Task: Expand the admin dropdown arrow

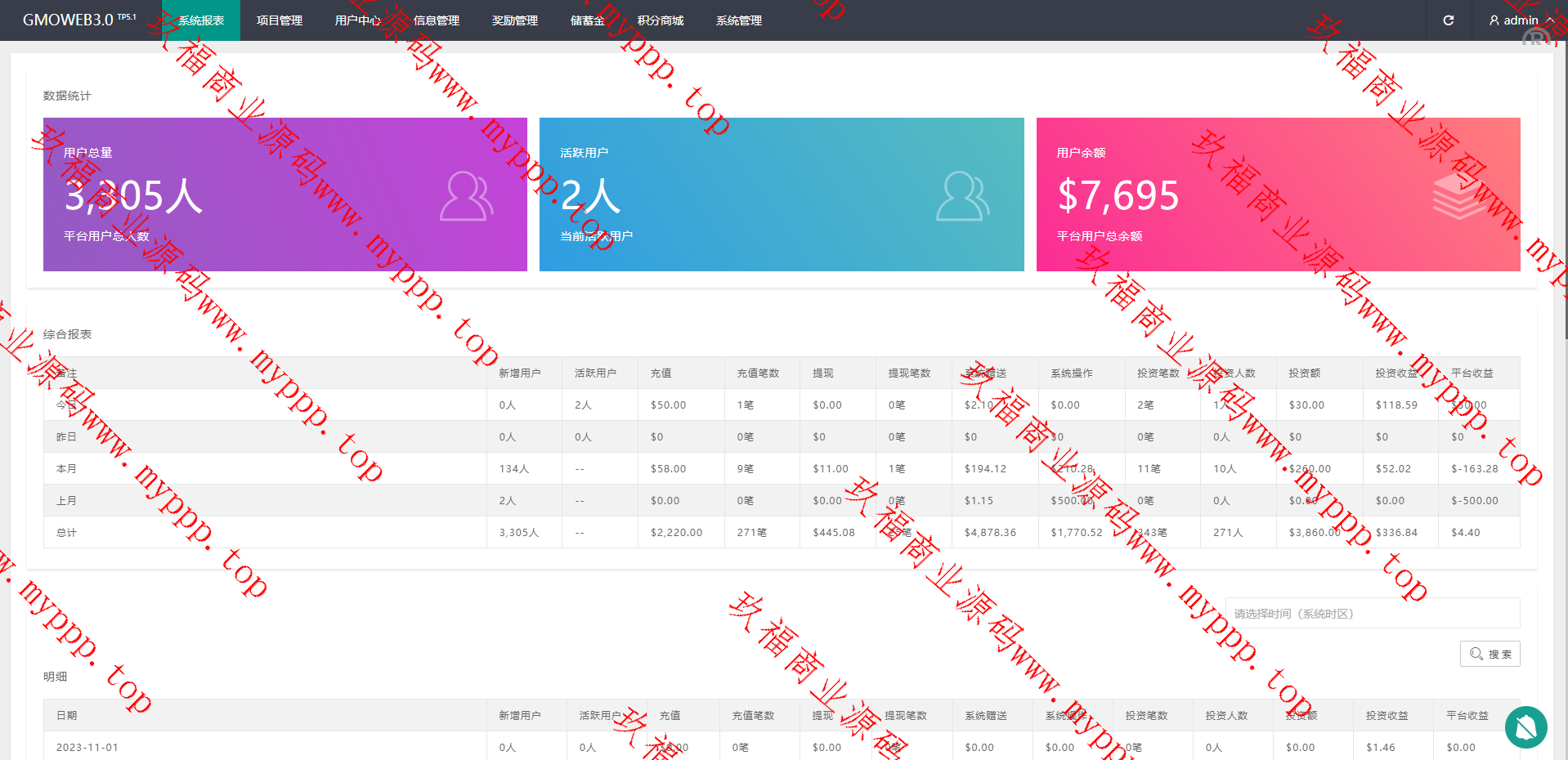Action: click(x=1550, y=20)
